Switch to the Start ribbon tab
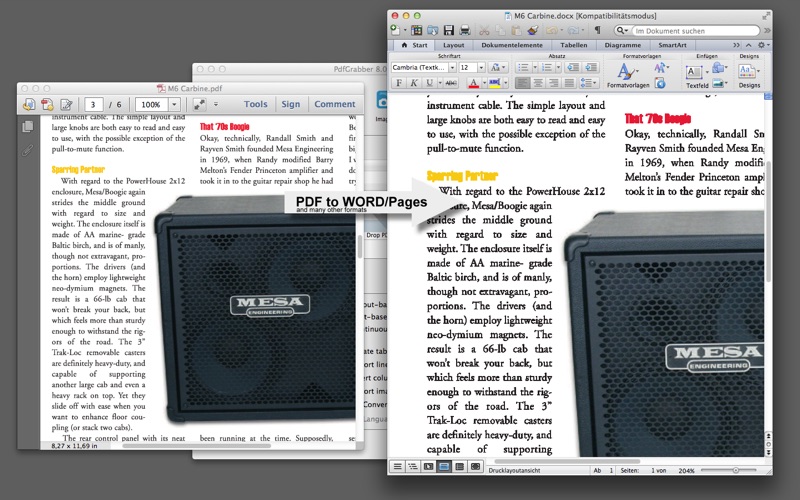 [414, 45]
